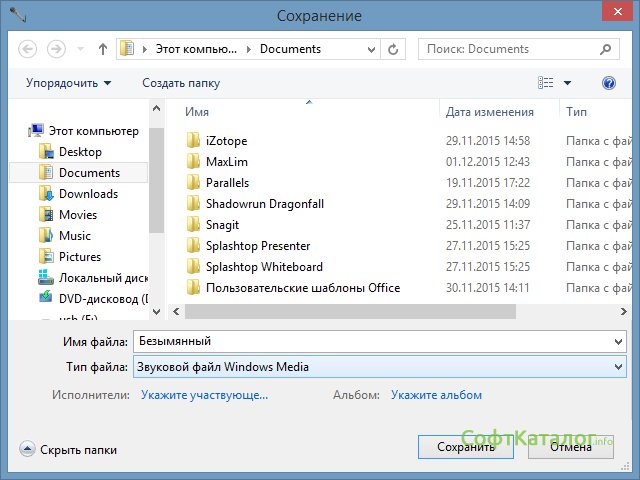Image resolution: width=640 pixels, height=480 pixels.
Task: Expand the Имя файла dropdown arrow
Action: click(x=616, y=342)
